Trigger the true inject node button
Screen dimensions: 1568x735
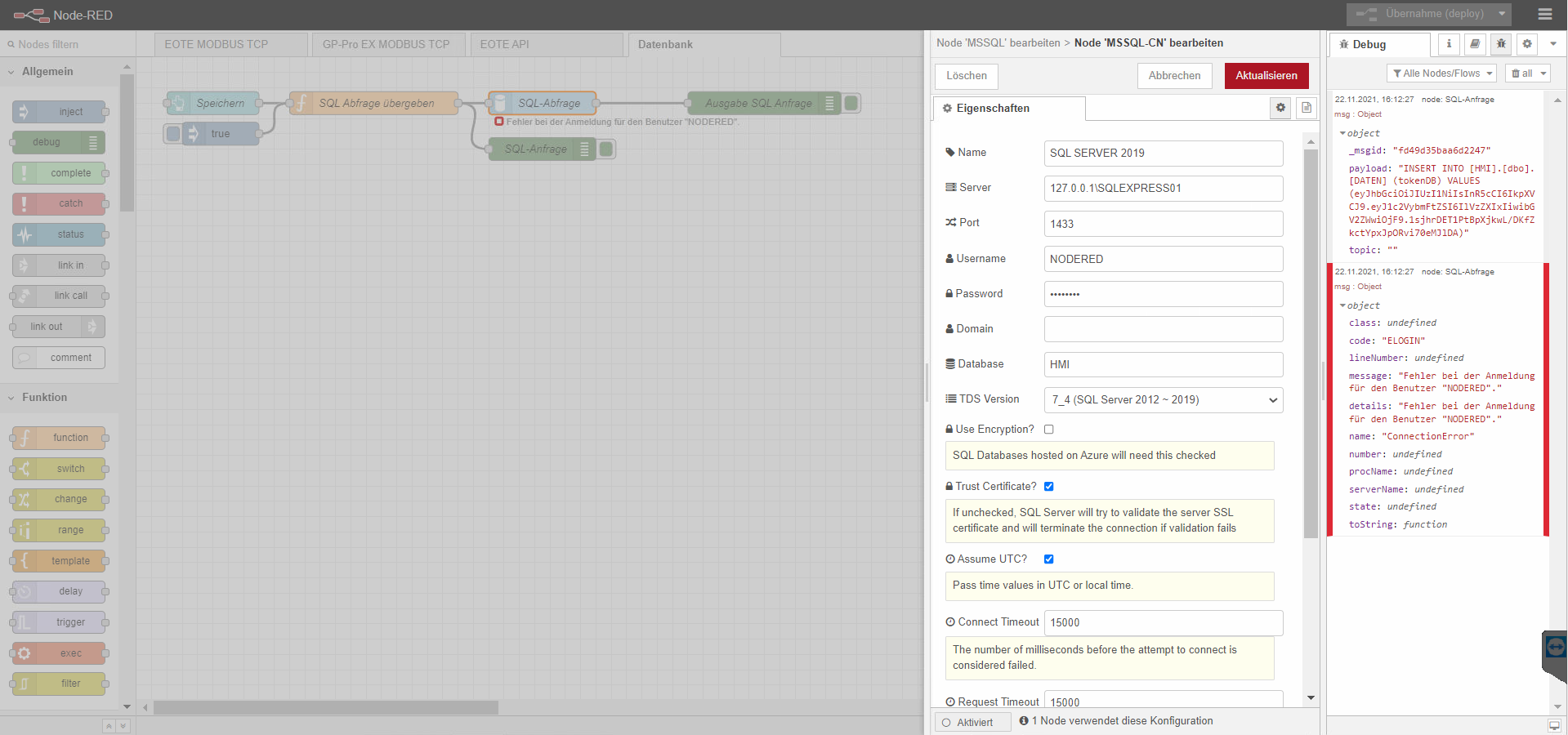coord(173,134)
